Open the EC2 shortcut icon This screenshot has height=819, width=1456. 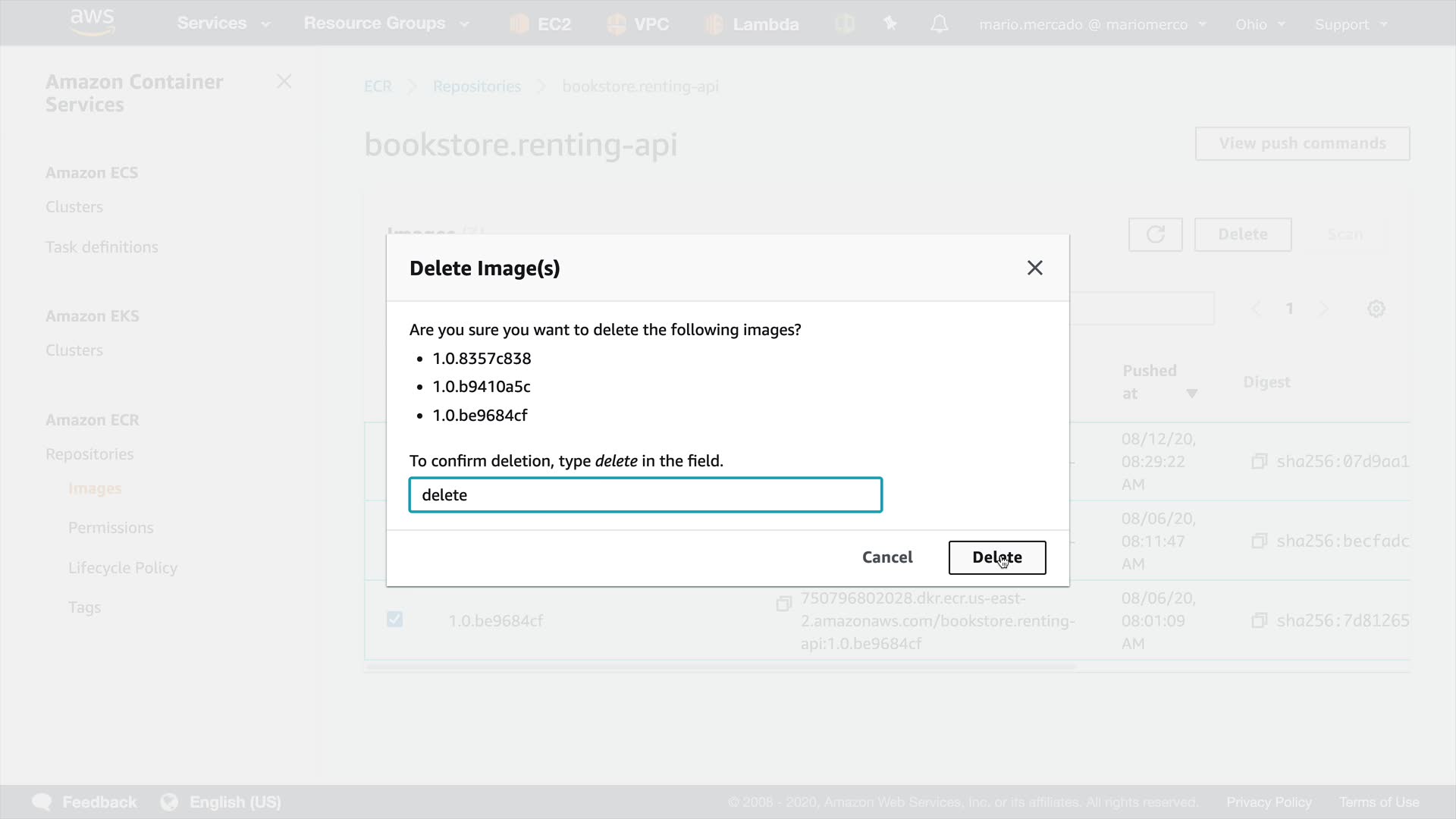click(x=519, y=24)
